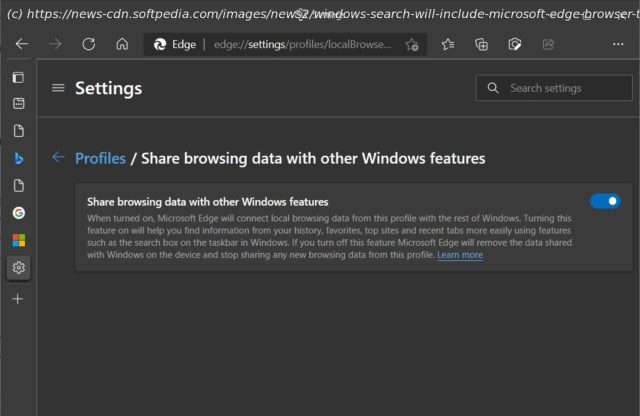Click the Bing icon in sidebar
Screen dimensions: 640x416
point(18,158)
